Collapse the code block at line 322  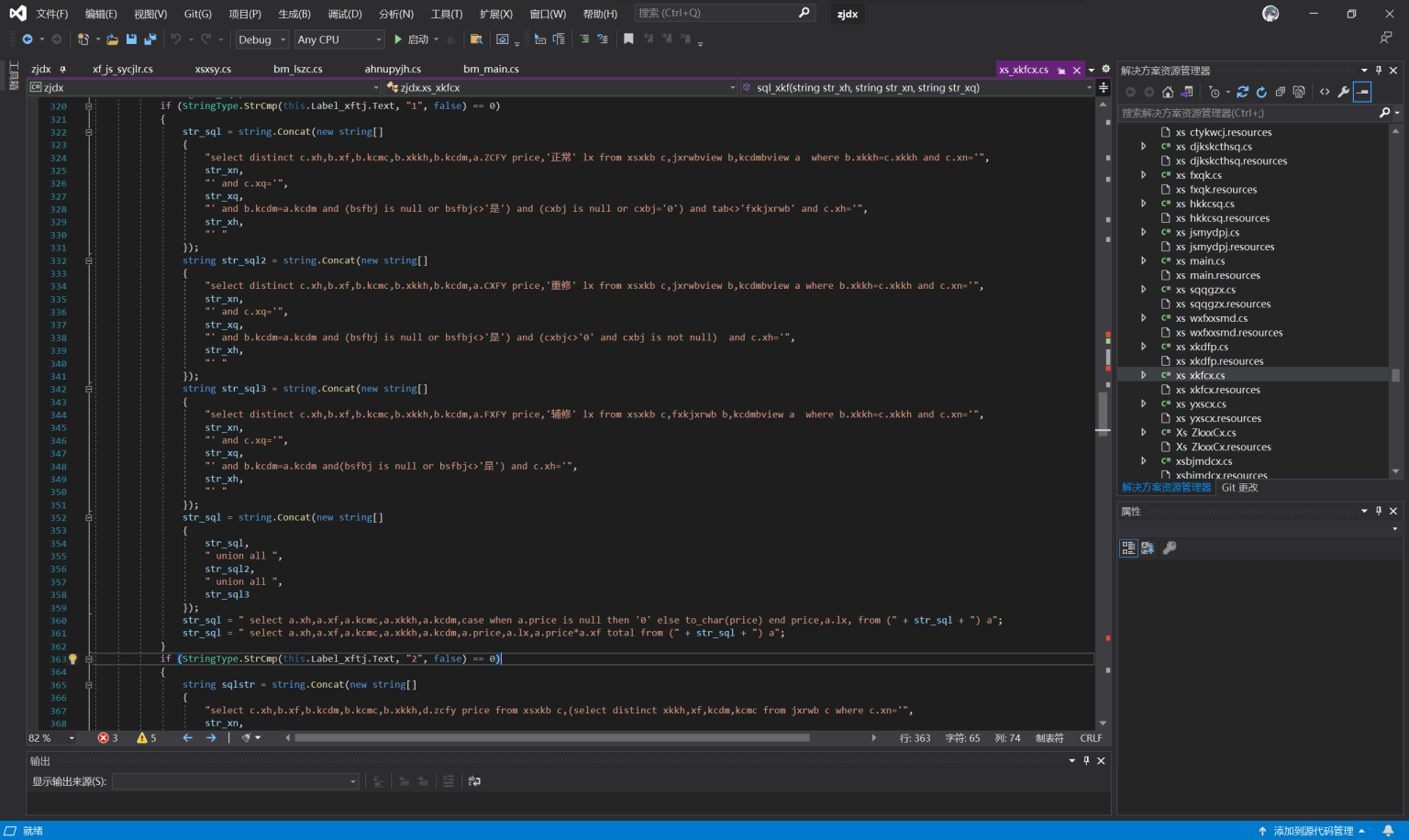click(89, 132)
